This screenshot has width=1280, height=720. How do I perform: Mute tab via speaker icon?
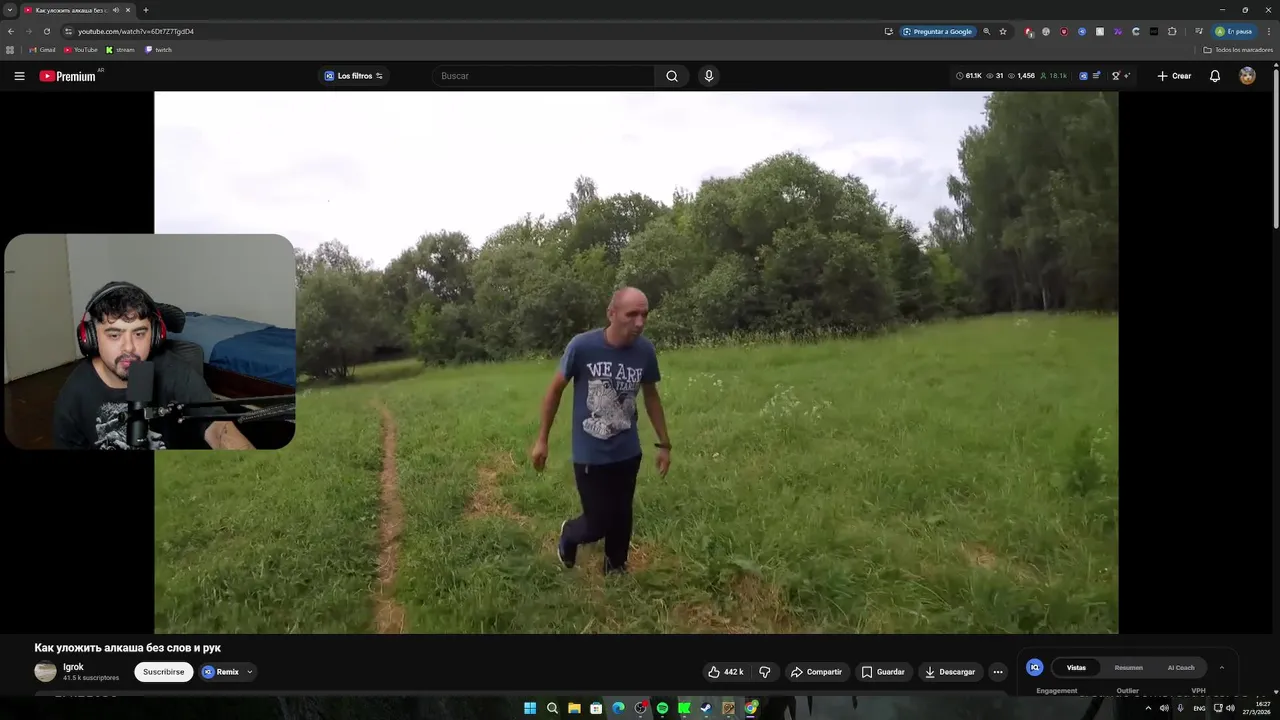point(116,10)
